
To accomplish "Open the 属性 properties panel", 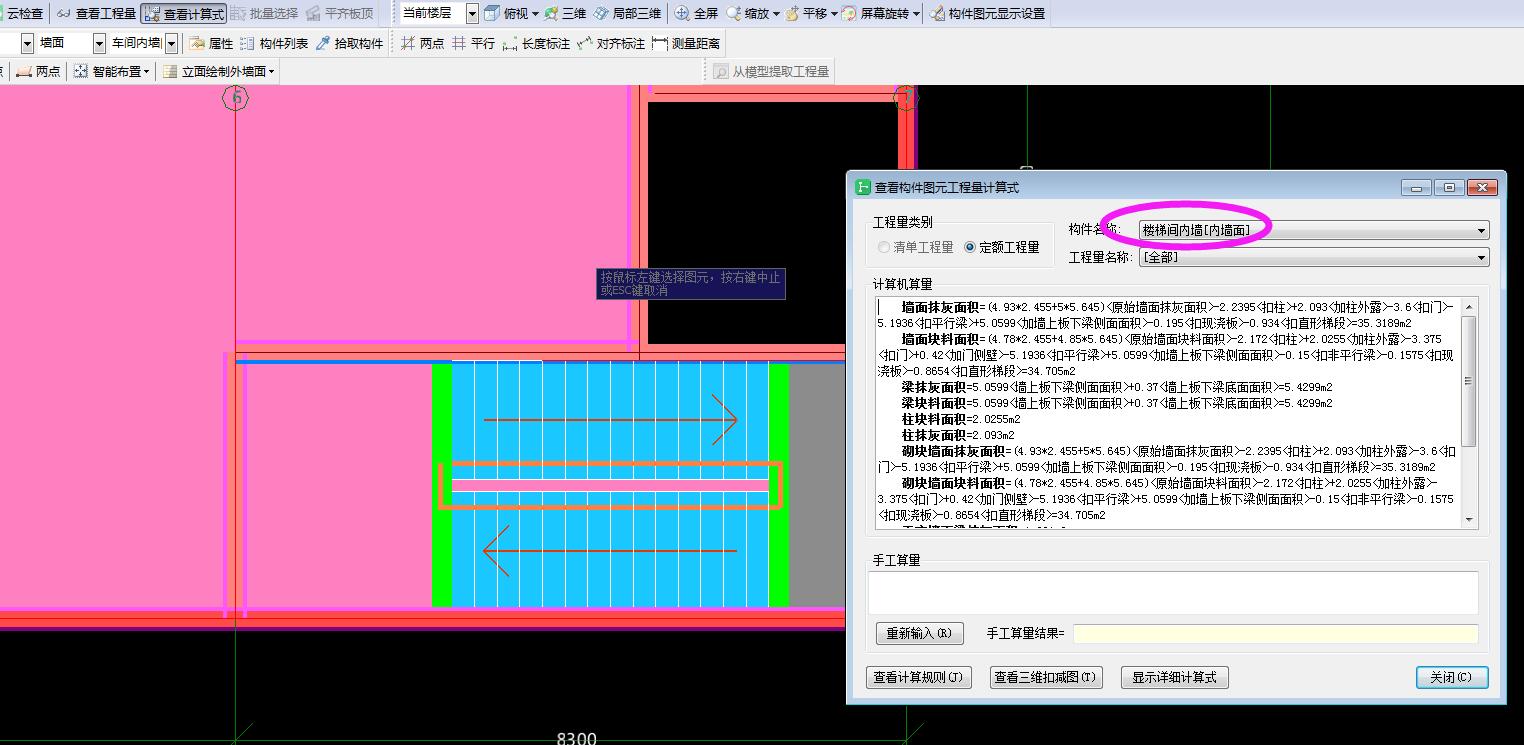I will pyautogui.click(x=211, y=43).
